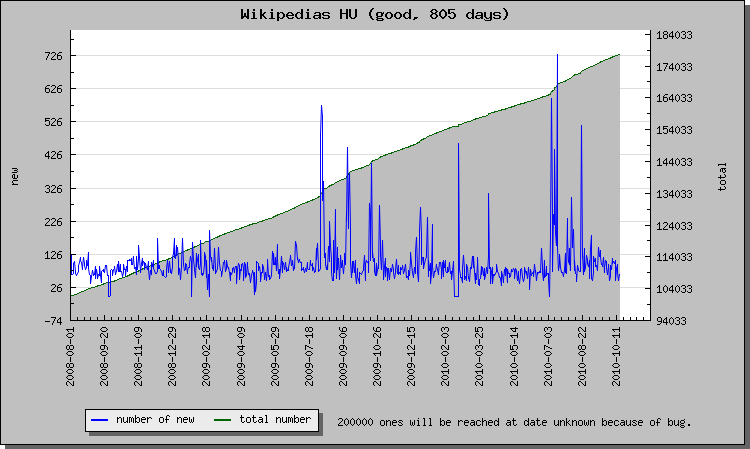Click the green 'total number' legend line
This screenshot has height=449, width=750.
[x=222, y=420]
